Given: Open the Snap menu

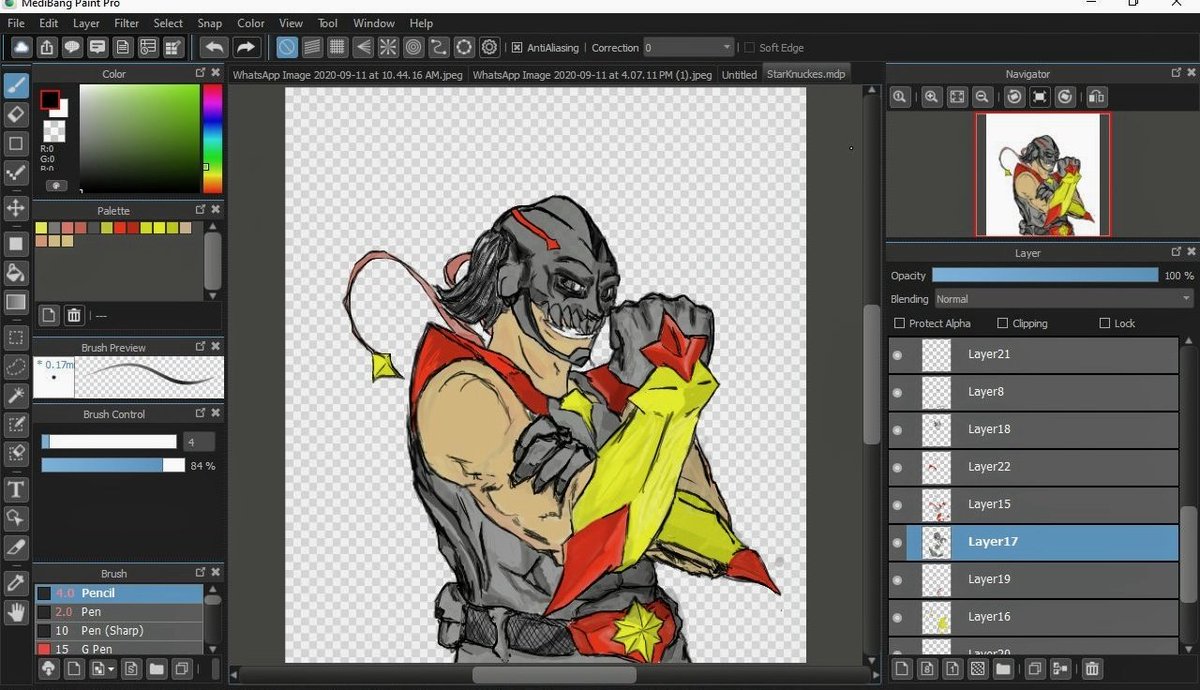Looking at the screenshot, I should (x=210, y=23).
